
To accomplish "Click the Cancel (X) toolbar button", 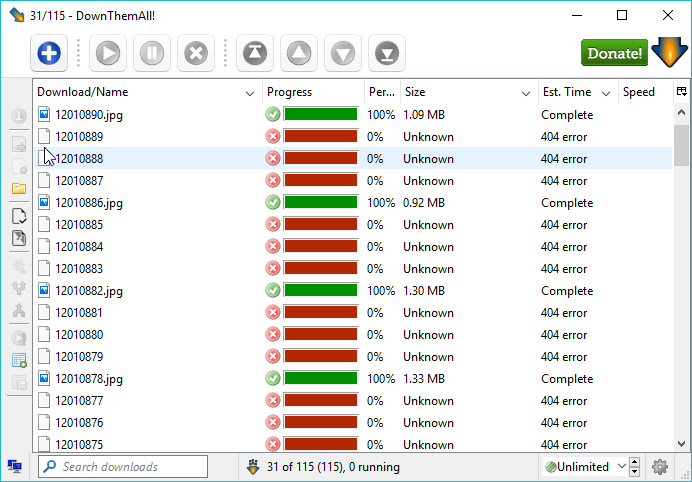I will pyautogui.click(x=196, y=53).
